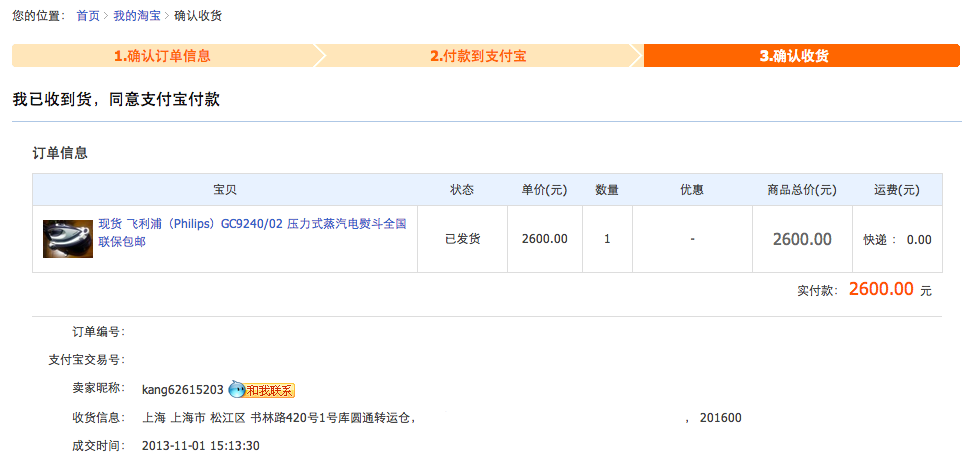
Task: Click the 运费(元) column header
Action: (x=897, y=190)
